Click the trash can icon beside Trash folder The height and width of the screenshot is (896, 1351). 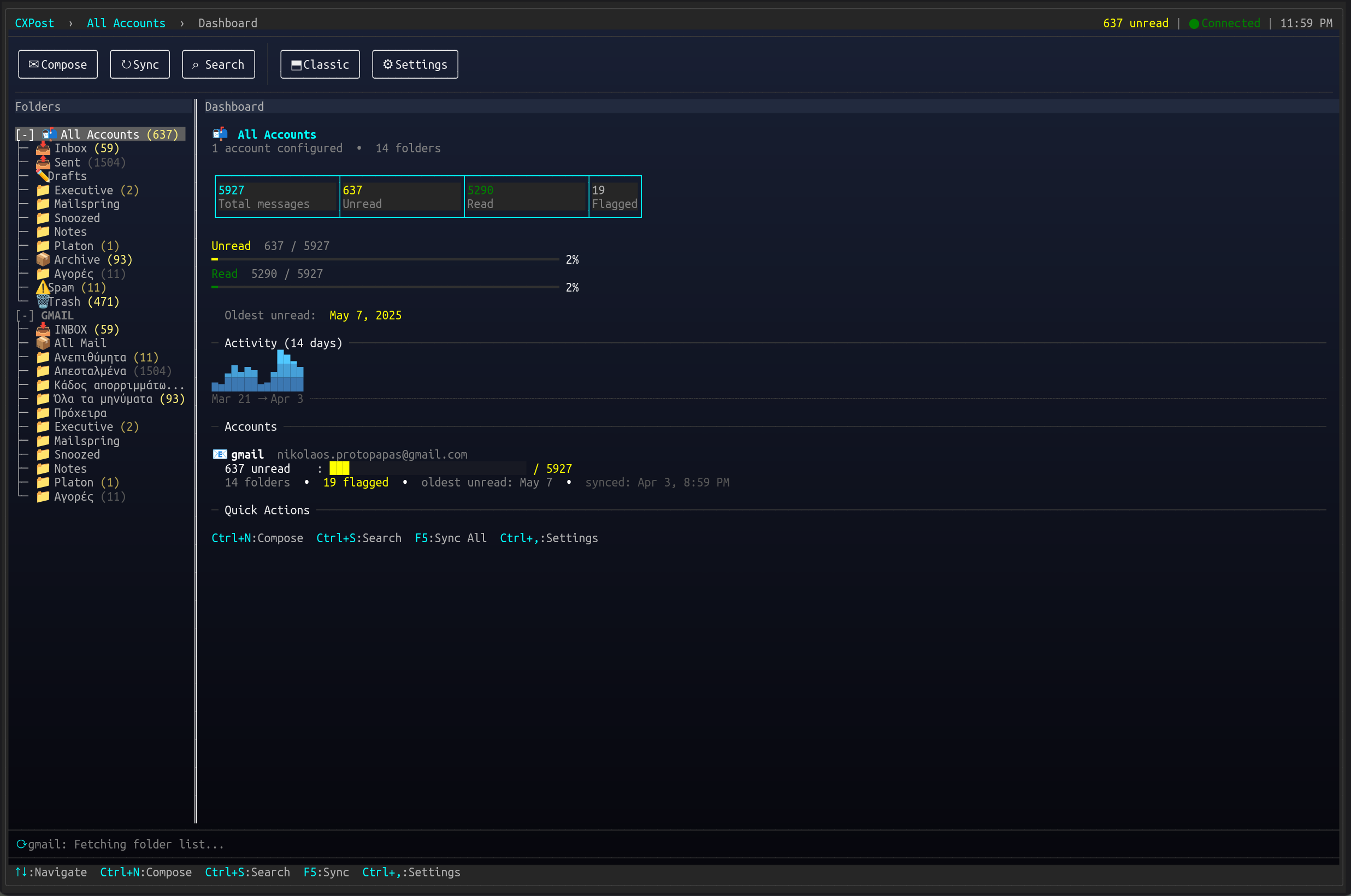click(x=44, y=301)
